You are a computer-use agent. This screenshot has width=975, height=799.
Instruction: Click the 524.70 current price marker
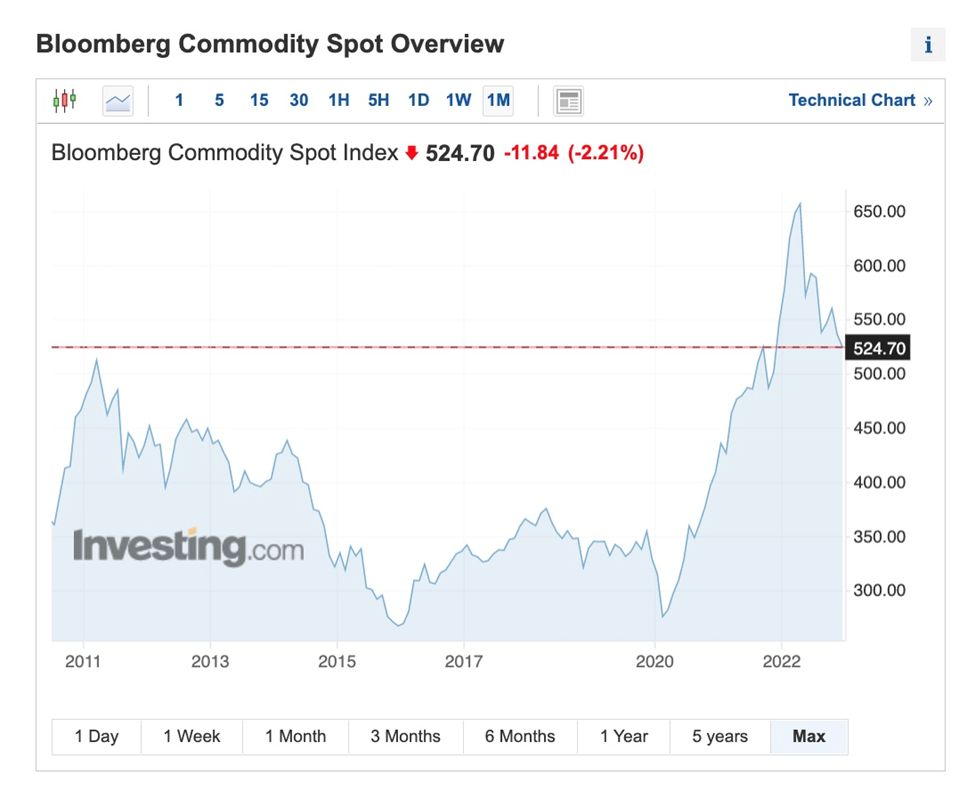coord(879,348)
